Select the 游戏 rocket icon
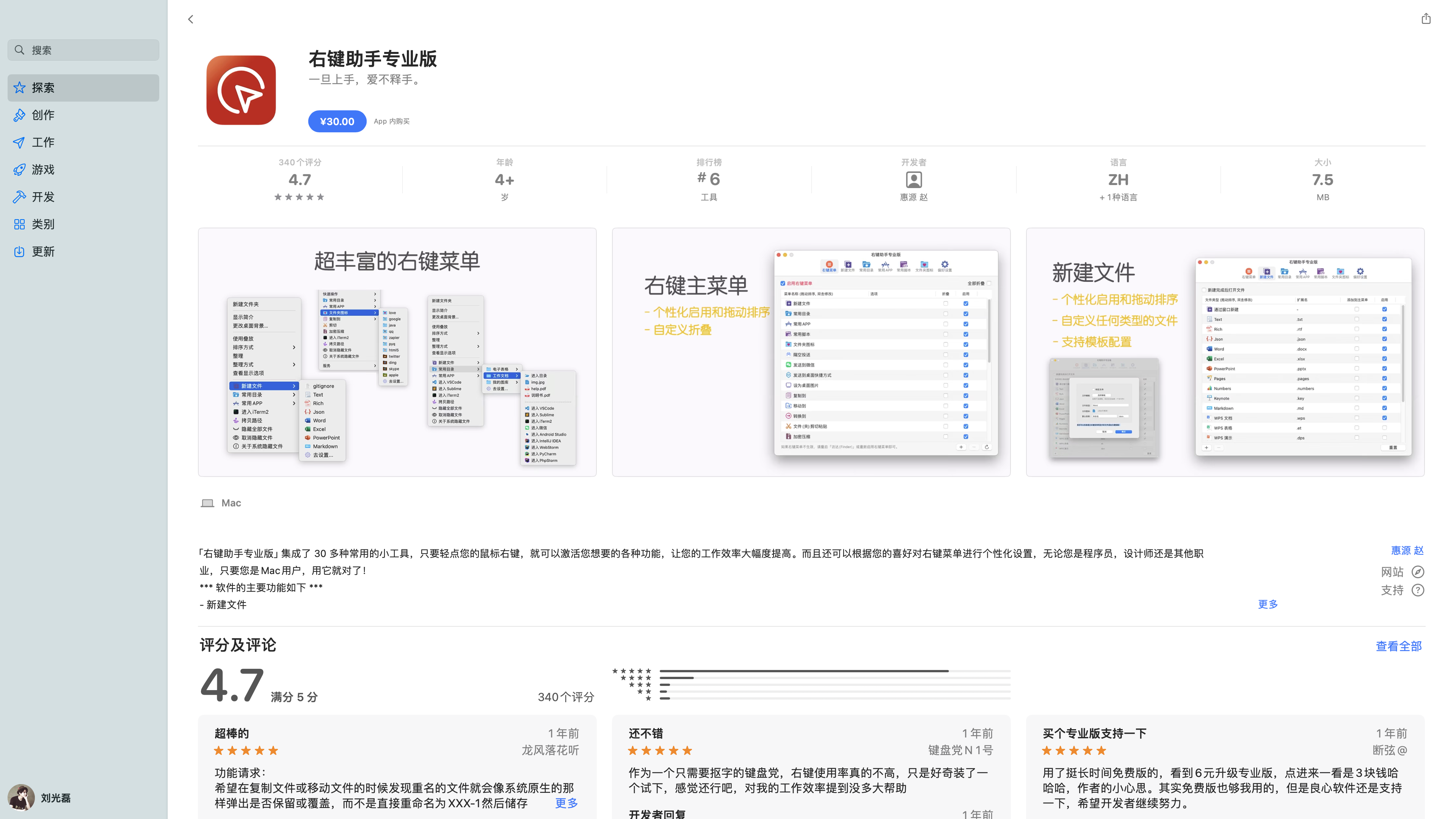The image size is (1456, 819). 19,169
